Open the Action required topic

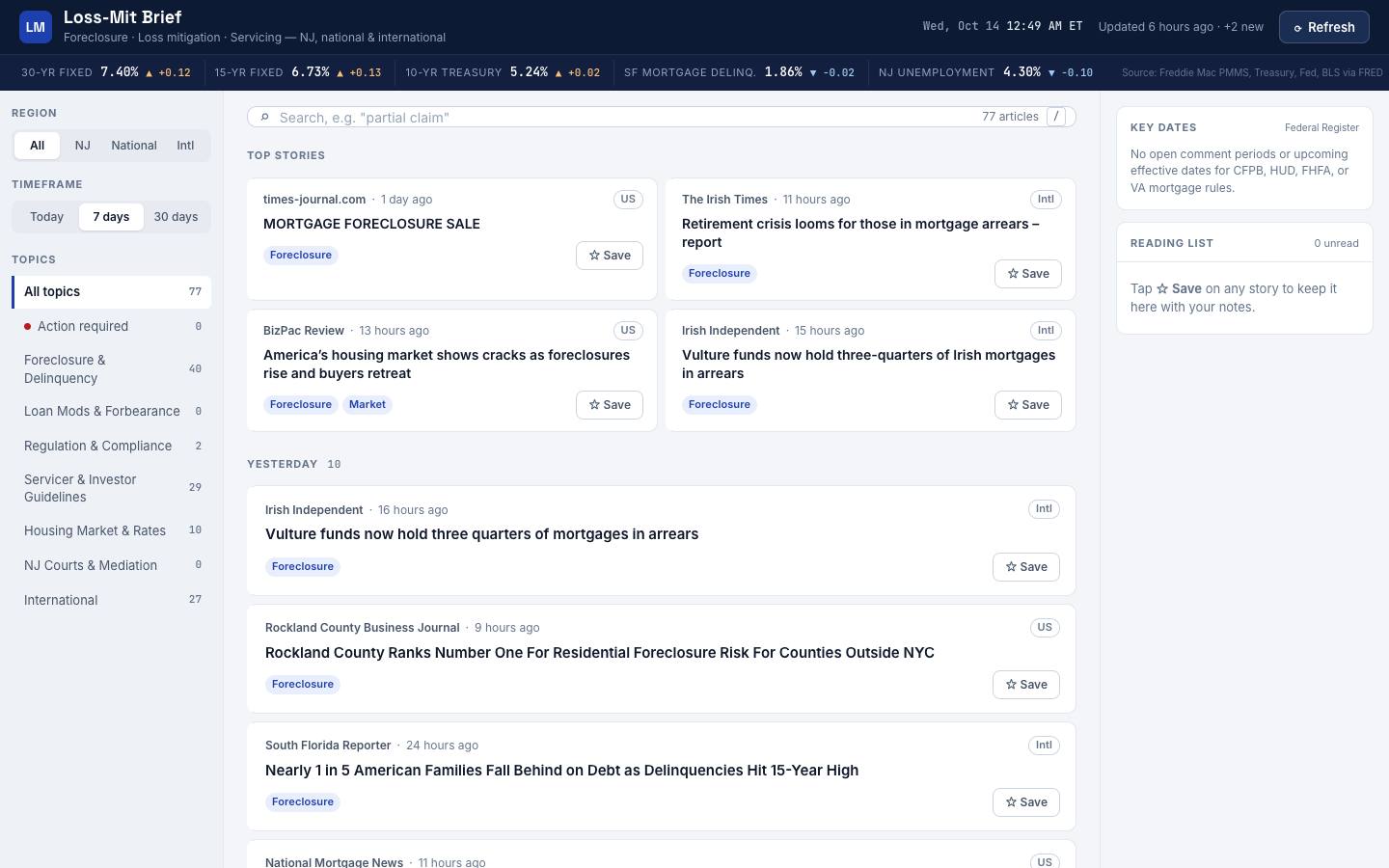pos(111,327)
